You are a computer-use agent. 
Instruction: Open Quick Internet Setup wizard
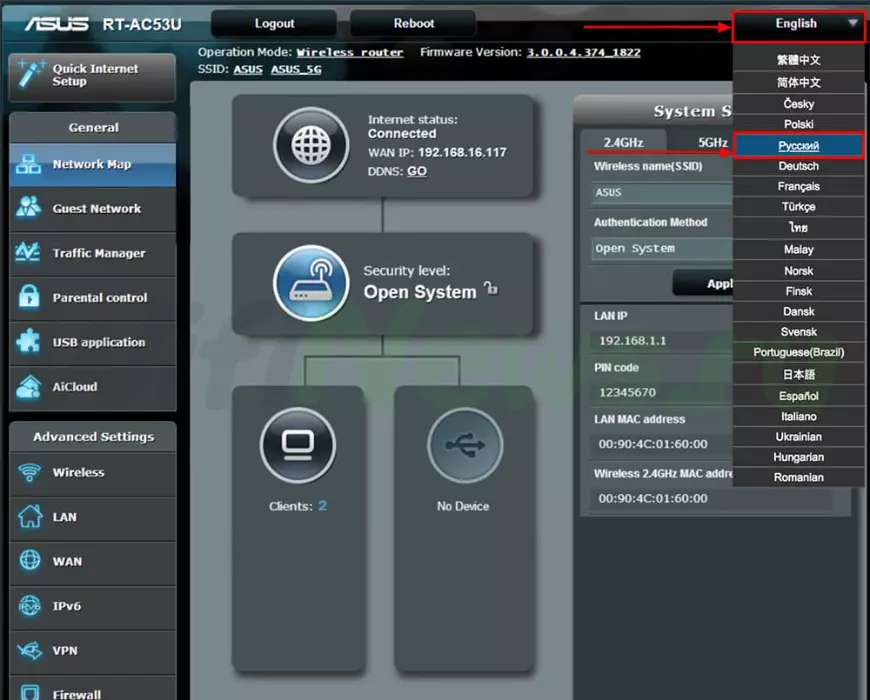92,75
